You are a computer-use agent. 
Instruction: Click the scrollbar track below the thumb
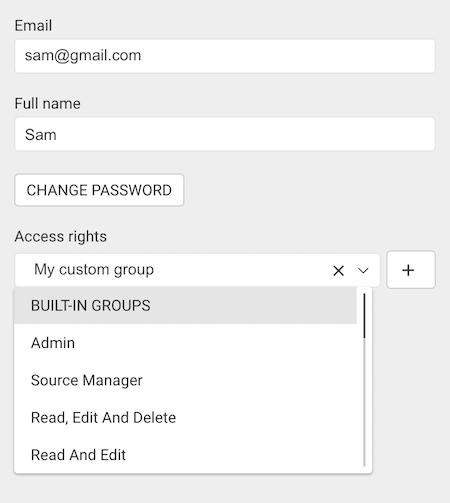(x=364, y=402)
